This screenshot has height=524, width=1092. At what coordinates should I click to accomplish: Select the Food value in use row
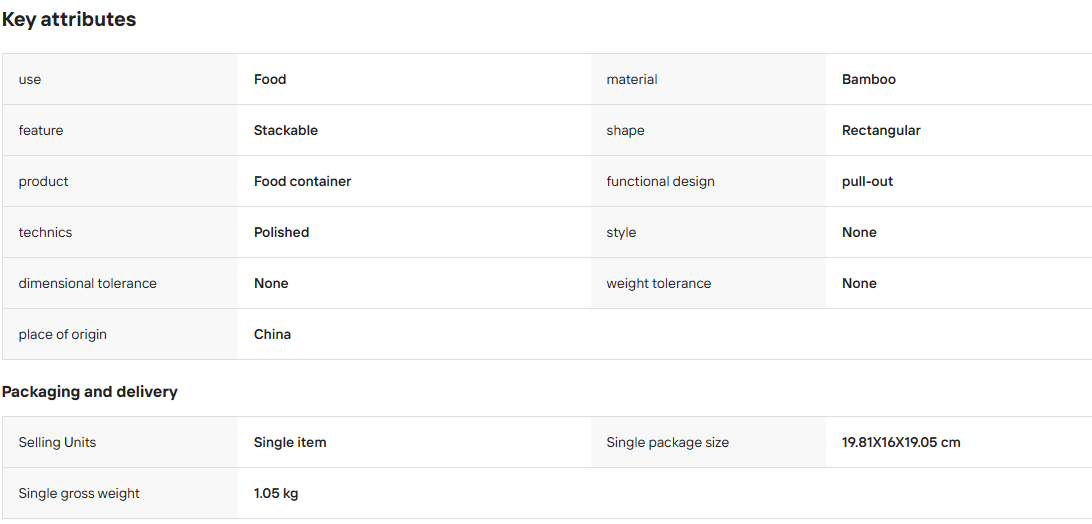(x=270, y=79)
